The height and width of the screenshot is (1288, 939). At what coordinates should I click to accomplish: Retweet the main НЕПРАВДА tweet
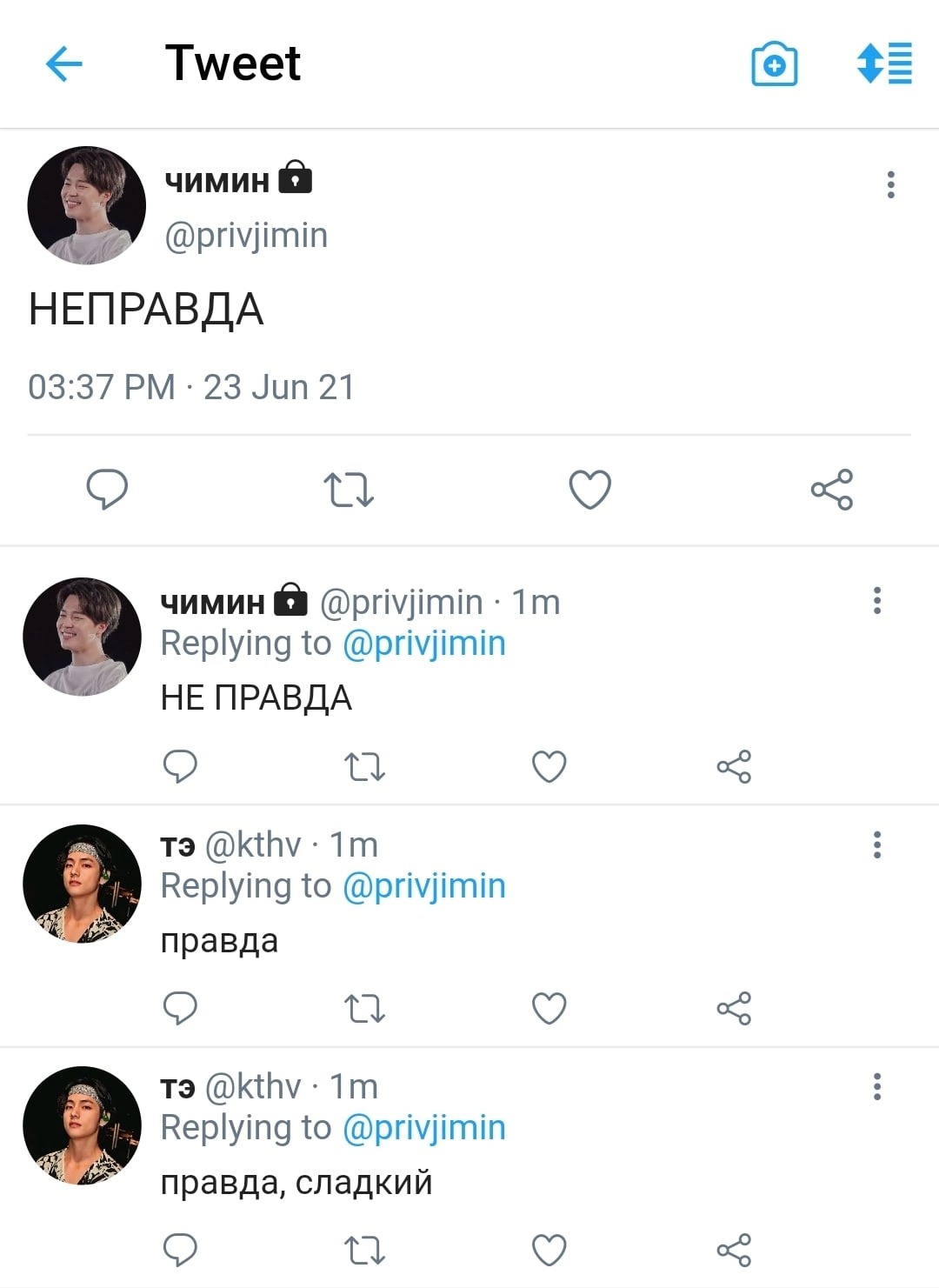pos(348,489)
